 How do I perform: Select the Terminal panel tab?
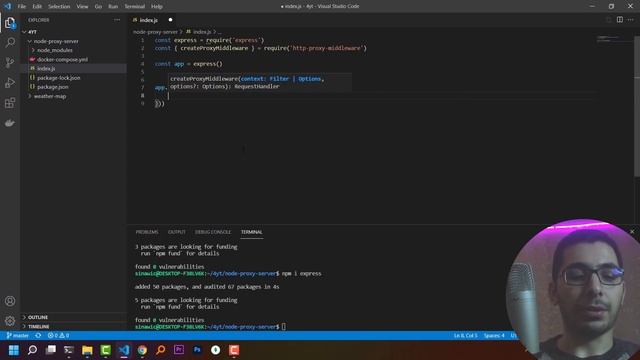(x=251, y=232)
